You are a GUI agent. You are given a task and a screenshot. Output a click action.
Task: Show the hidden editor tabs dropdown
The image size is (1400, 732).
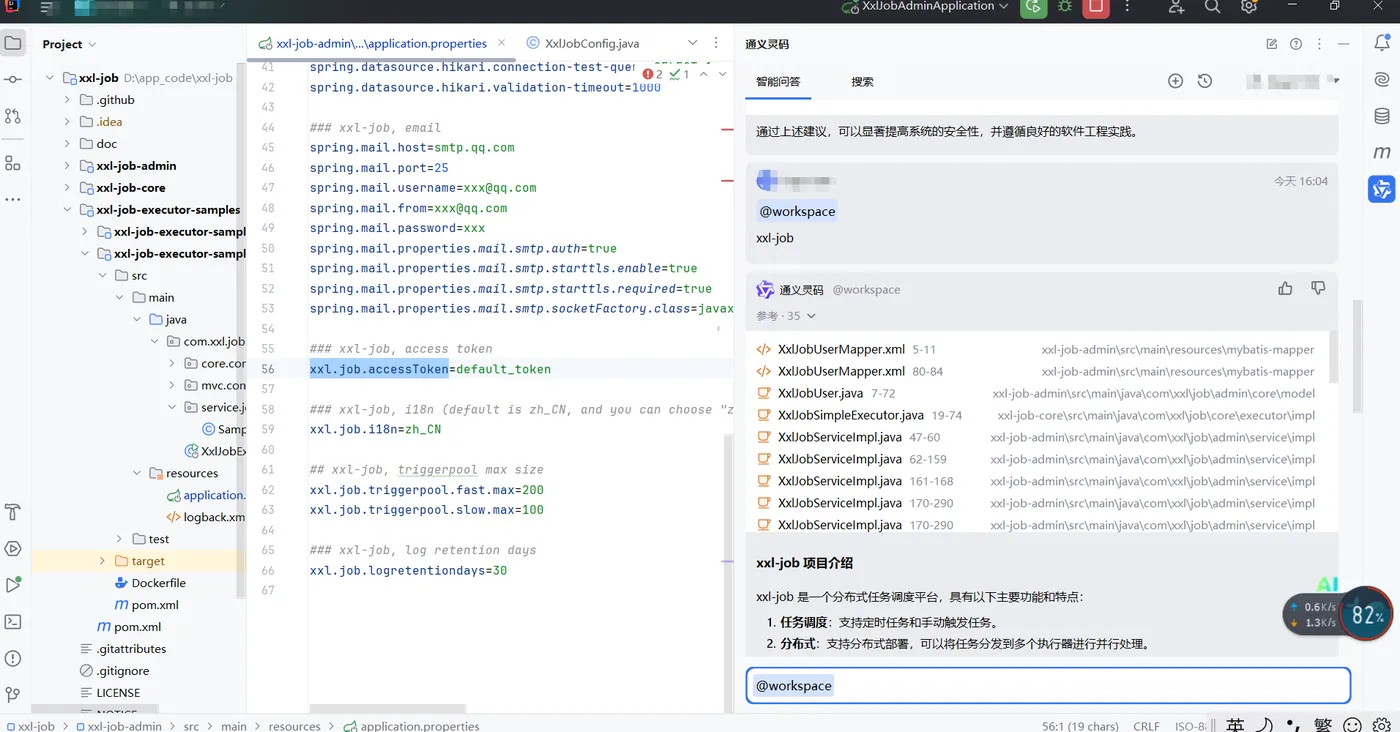(x=692, y=43)
